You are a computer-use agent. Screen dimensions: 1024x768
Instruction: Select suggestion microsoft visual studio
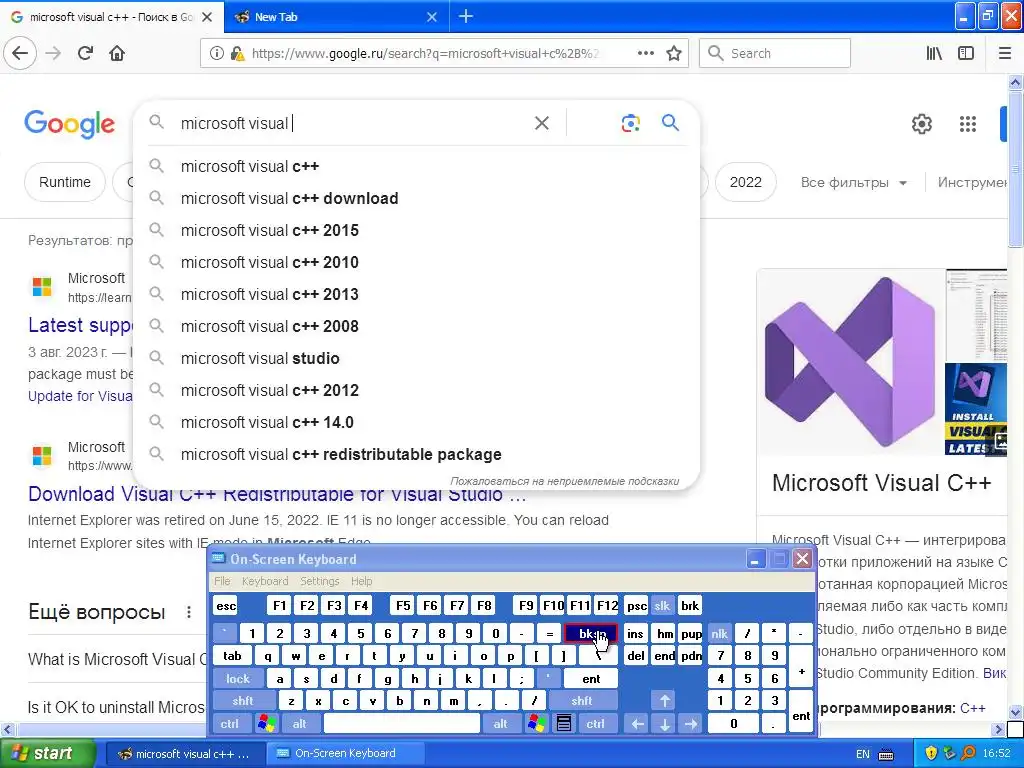tap(416, 358)
